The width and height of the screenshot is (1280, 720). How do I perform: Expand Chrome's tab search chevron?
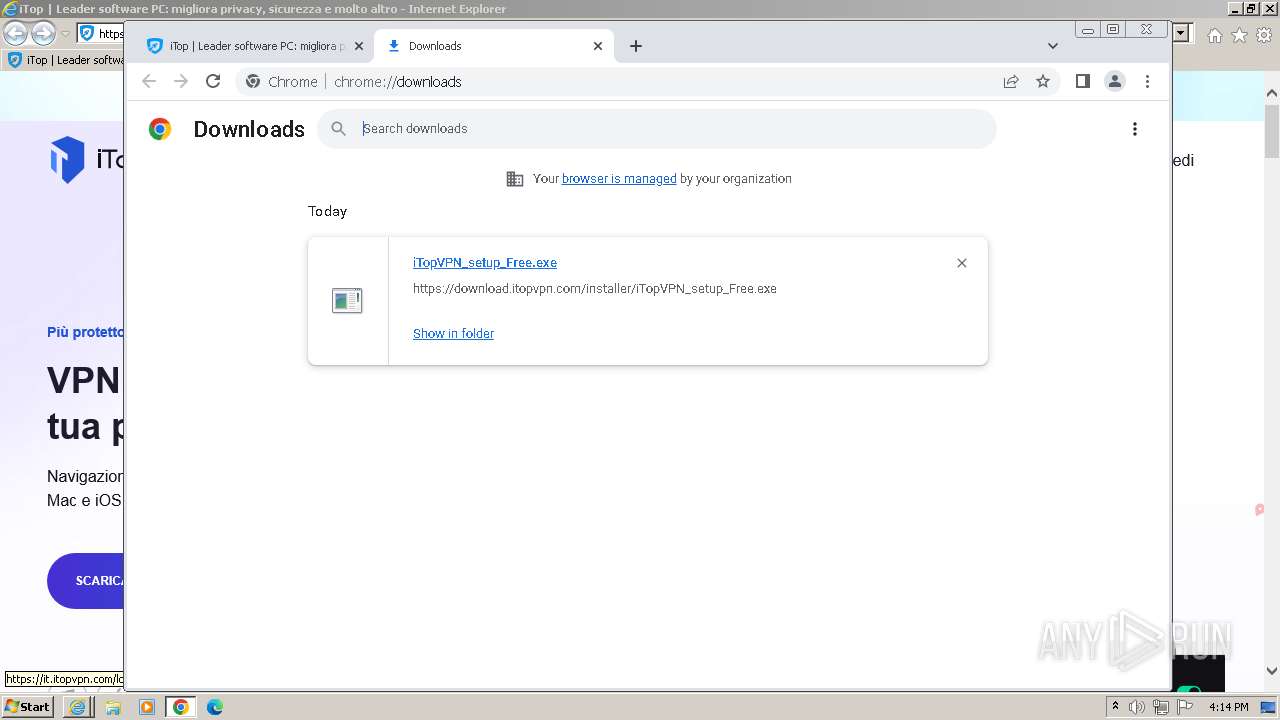(1053, 46)
